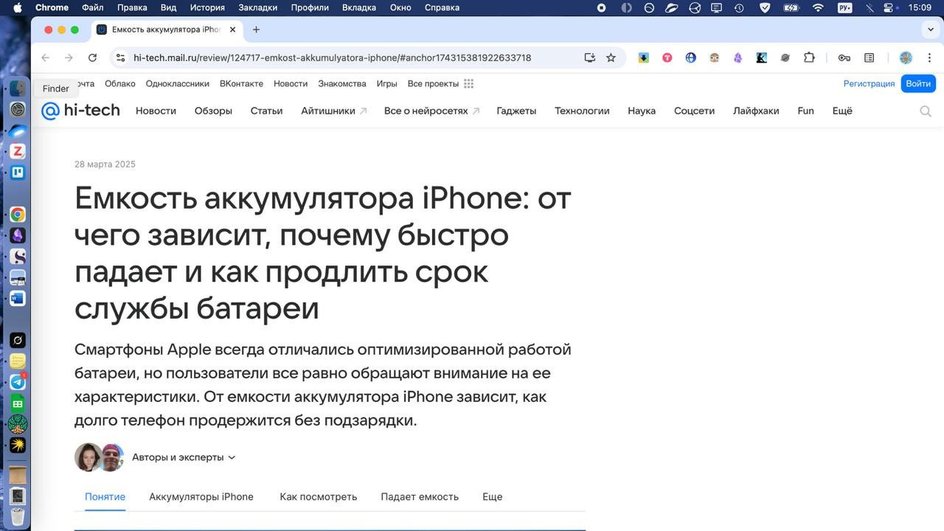The width and height of the screenshot is (944, 531).
Task: Open Chrome's three-dot menu
Action: pyautogui.click(x=929, y=58)
